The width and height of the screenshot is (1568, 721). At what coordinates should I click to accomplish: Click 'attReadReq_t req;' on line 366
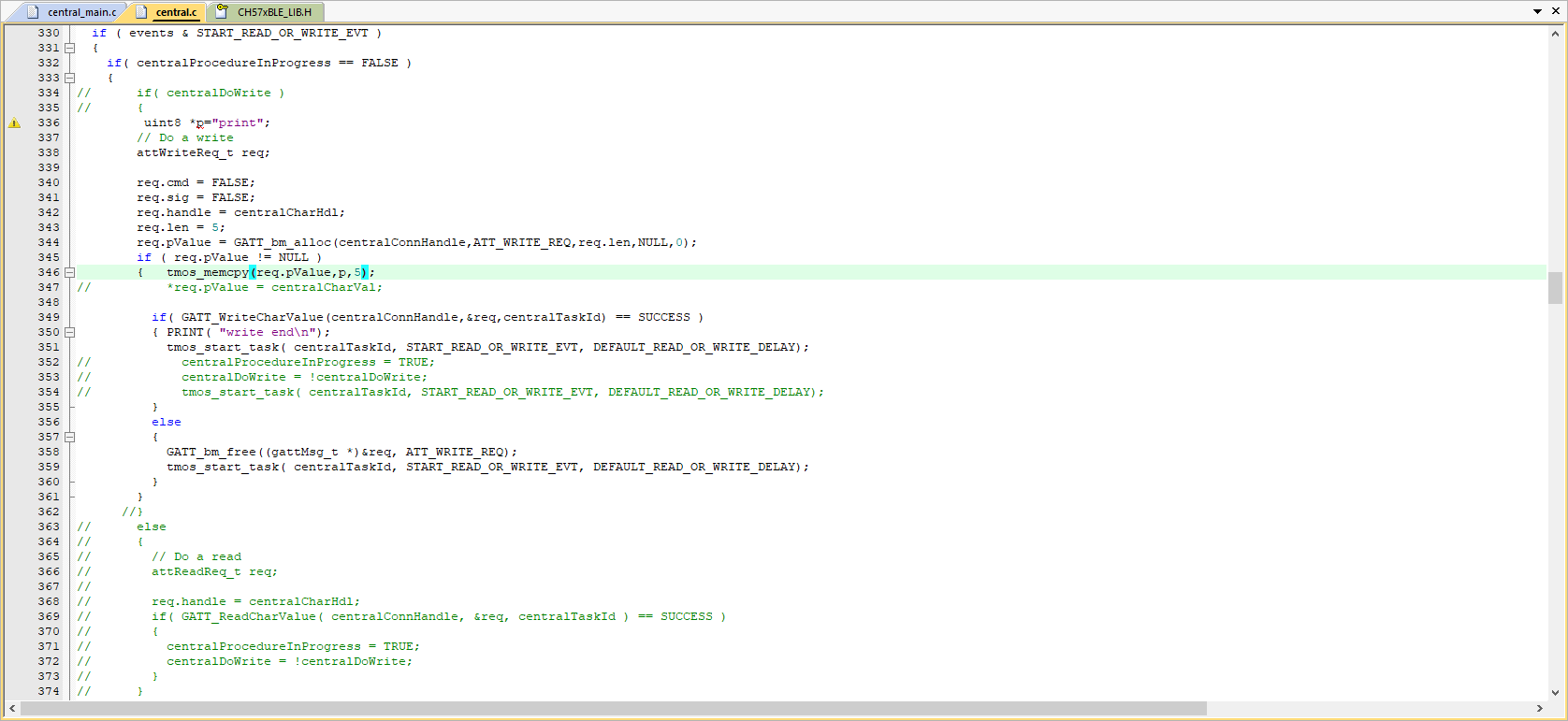point(215,571)
